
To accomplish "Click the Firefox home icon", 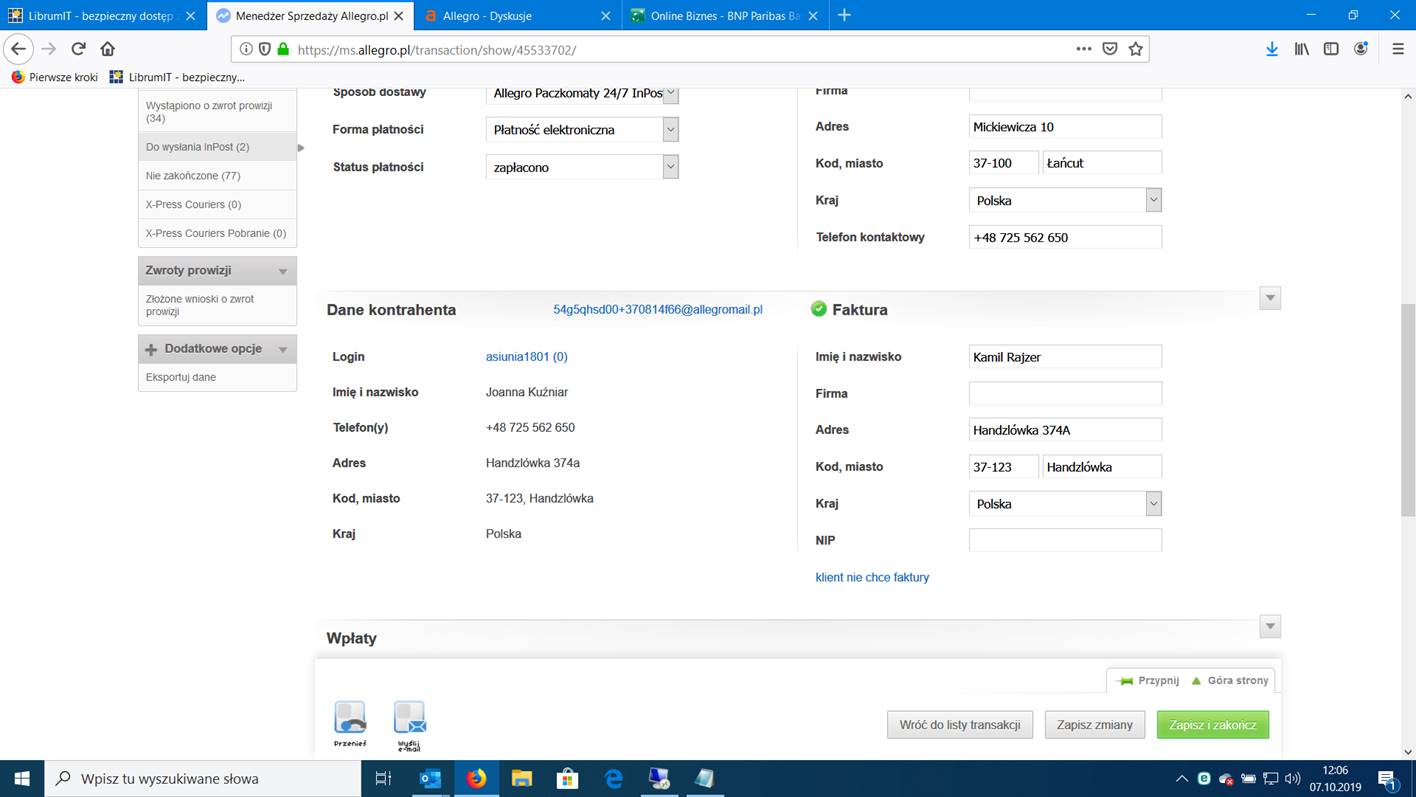I will coord(108,49).
